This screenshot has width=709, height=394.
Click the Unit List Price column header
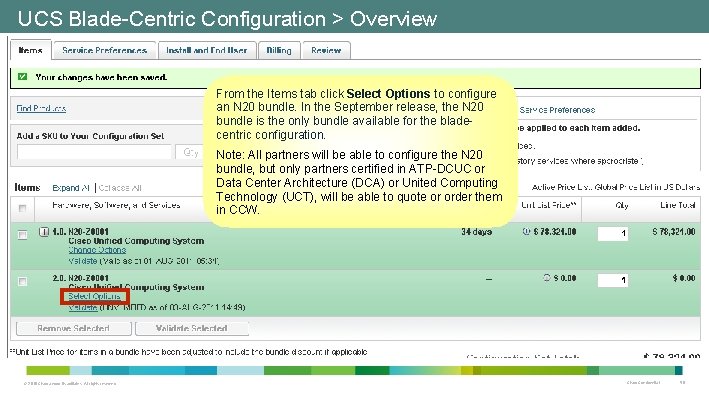(548, 205)
